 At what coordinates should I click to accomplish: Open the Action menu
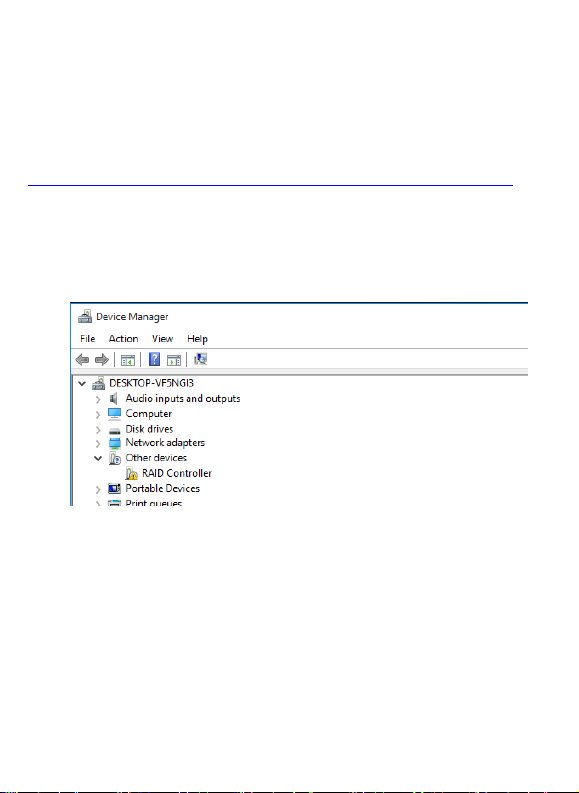coord(123,339)
